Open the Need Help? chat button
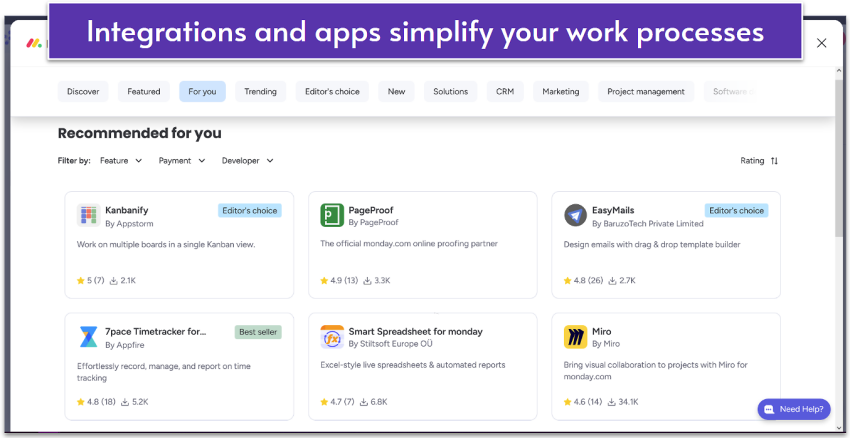 (x=794, y=410)
